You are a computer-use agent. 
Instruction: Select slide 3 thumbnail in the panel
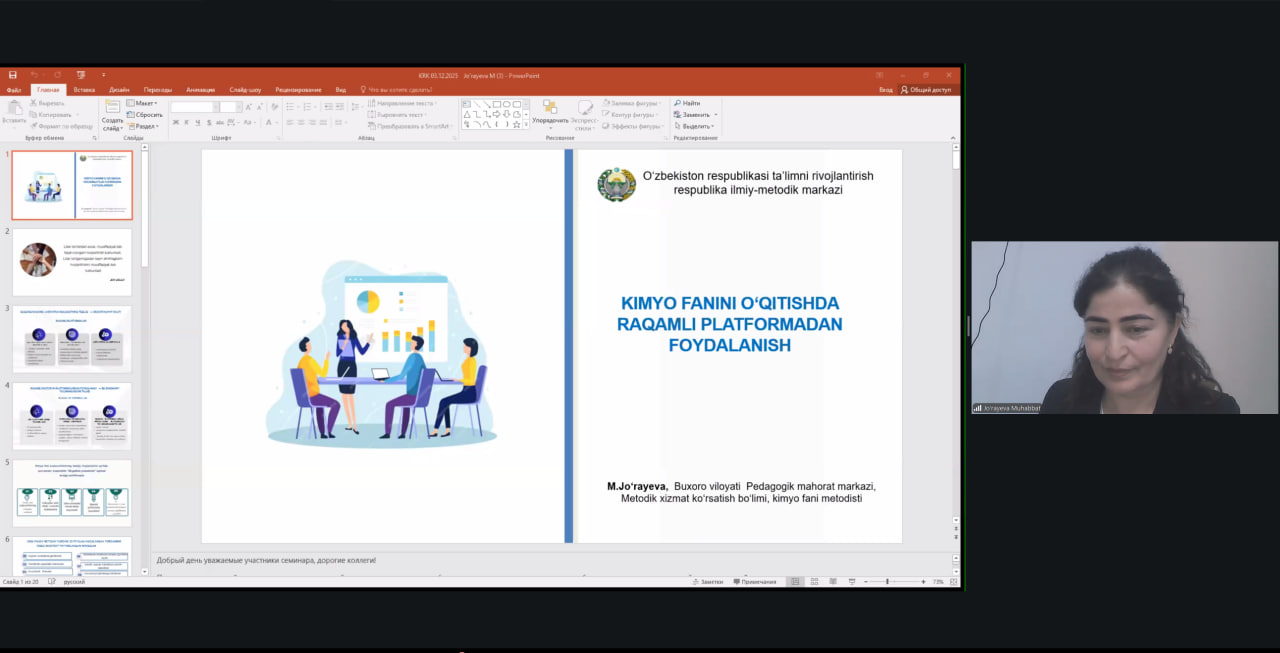tap(72, 339)
